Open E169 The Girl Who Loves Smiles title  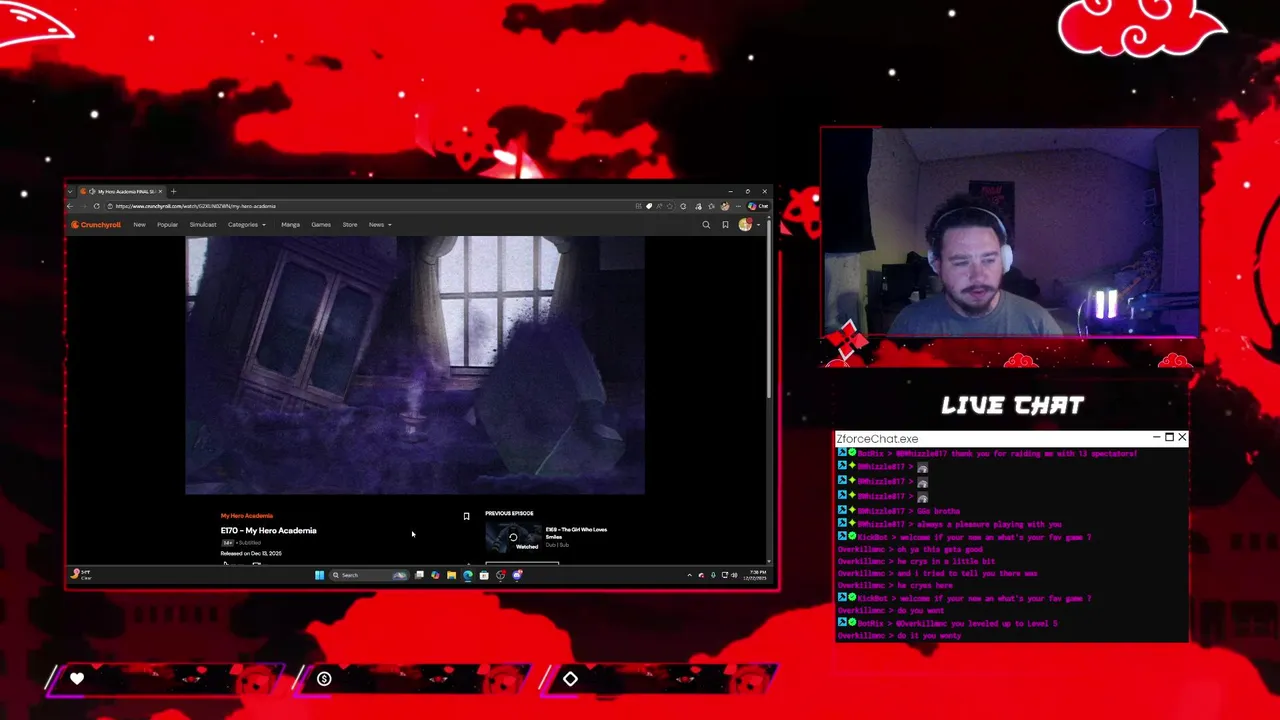click(x=576, y=533)
